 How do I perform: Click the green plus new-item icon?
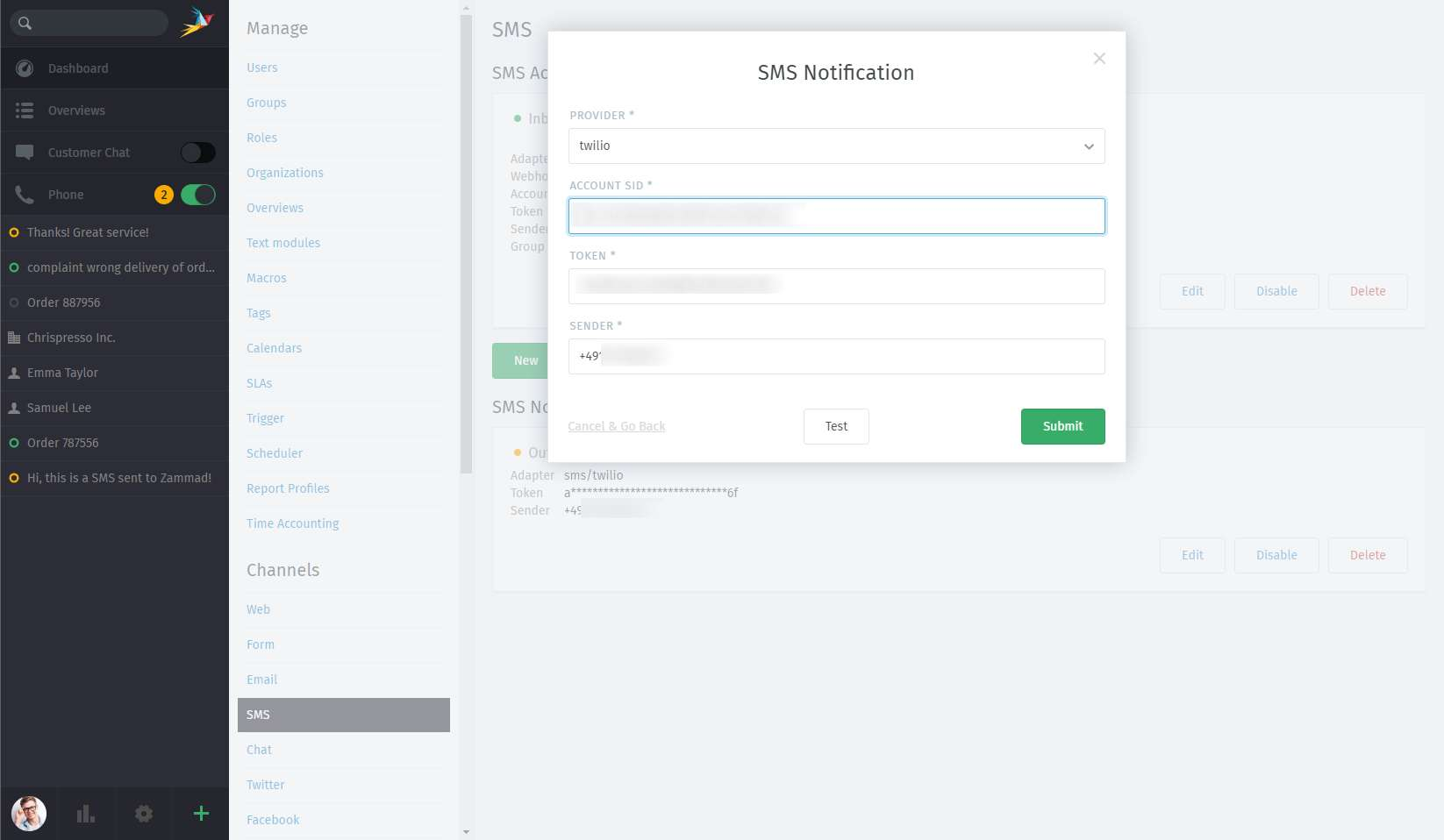pos(201,814)
